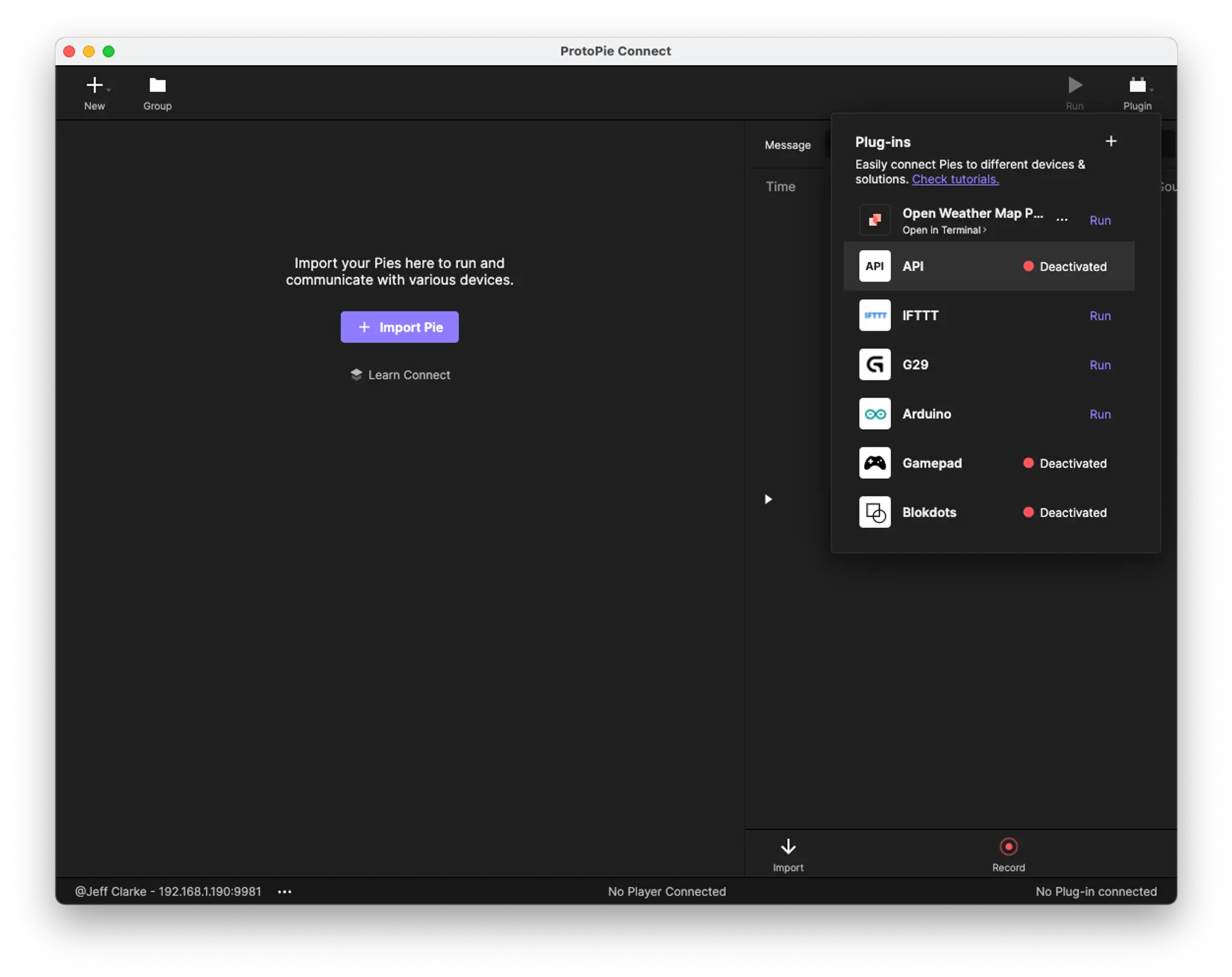Run the IFTTT plug-in

pyautogui.click(x=1100, y=315)
